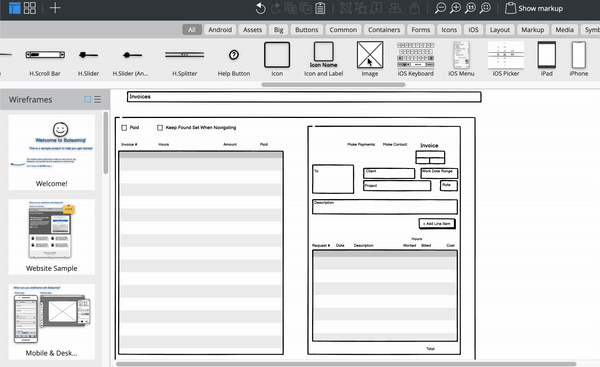Open the Website Sample wireframe thumbnail

click(52, 237)
